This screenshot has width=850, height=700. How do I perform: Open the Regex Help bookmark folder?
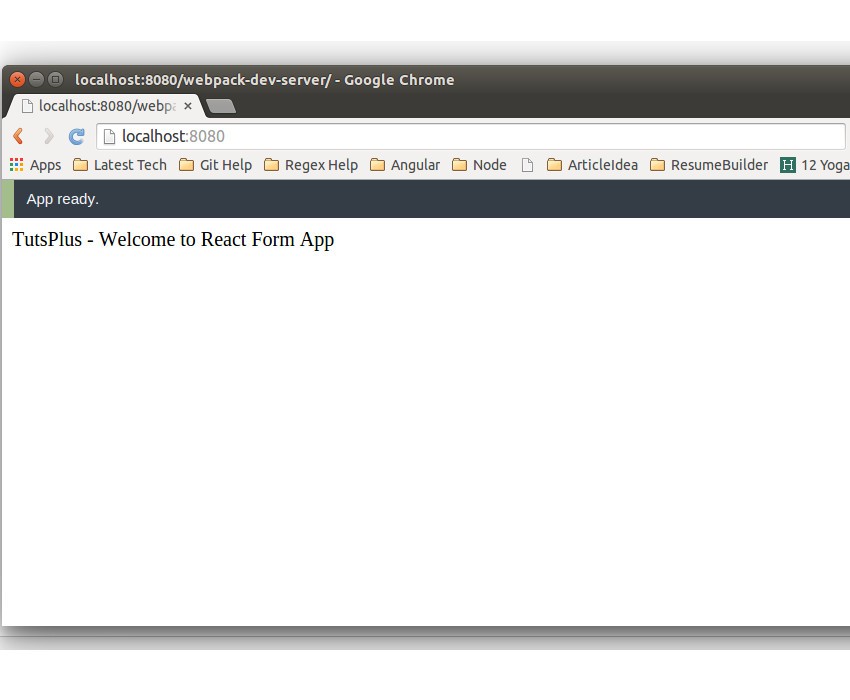coord(311,165)
